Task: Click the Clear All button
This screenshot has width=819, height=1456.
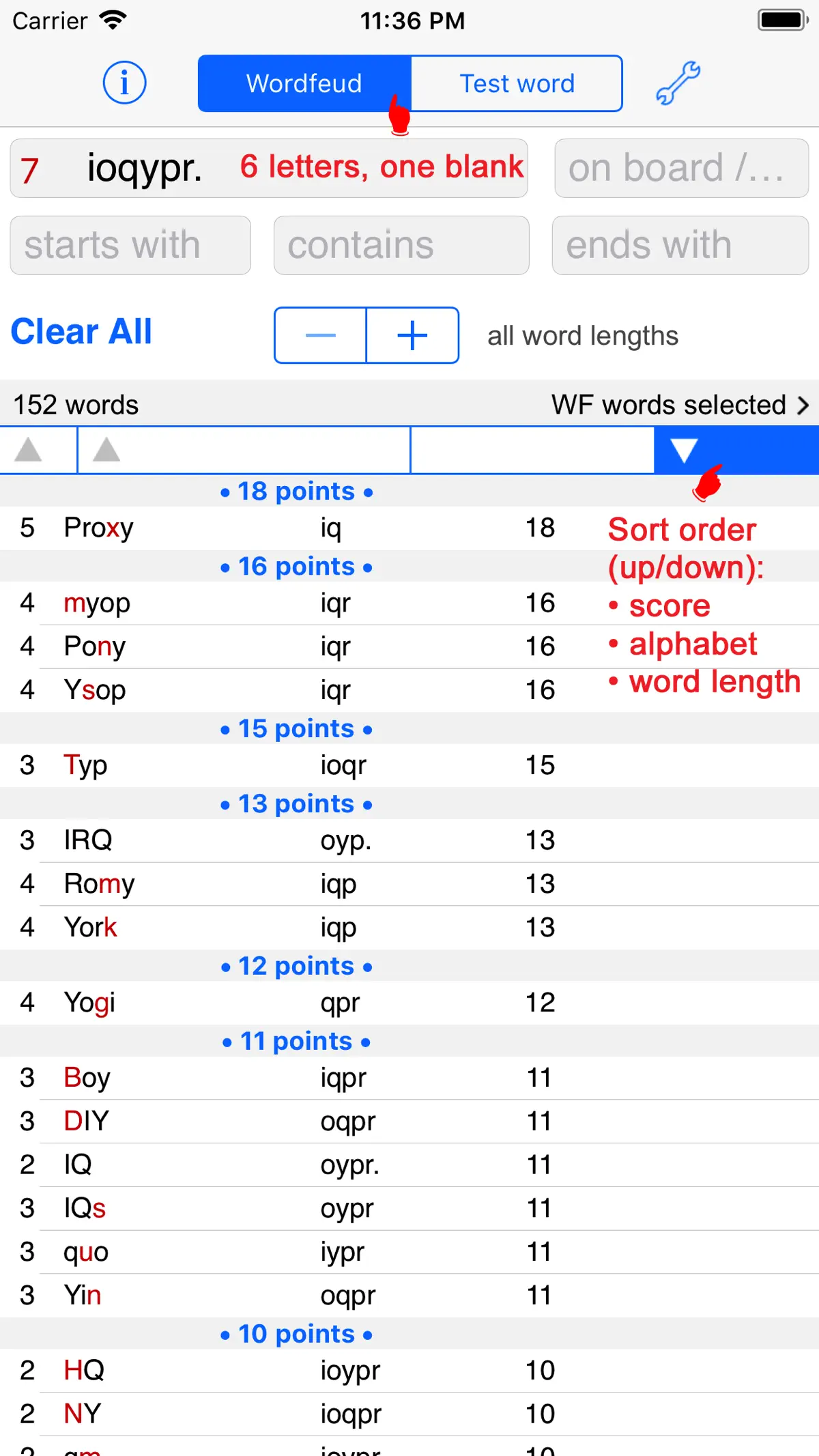Action: tap(81, 332)
